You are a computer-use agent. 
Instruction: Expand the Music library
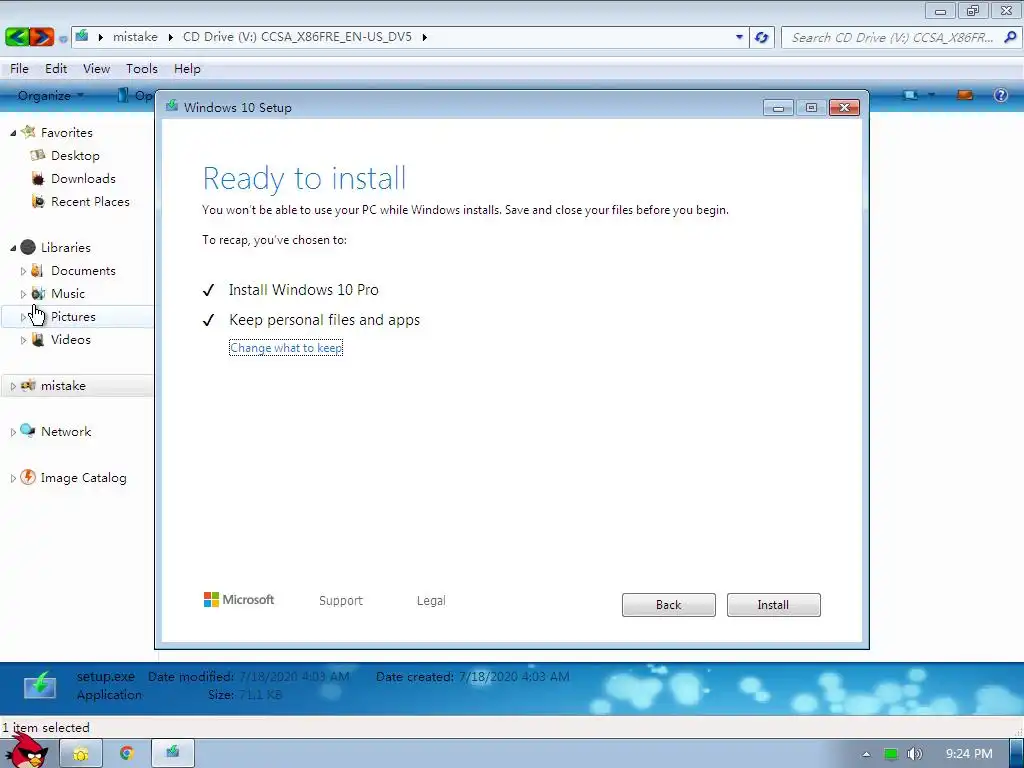[x=24, y=294]
